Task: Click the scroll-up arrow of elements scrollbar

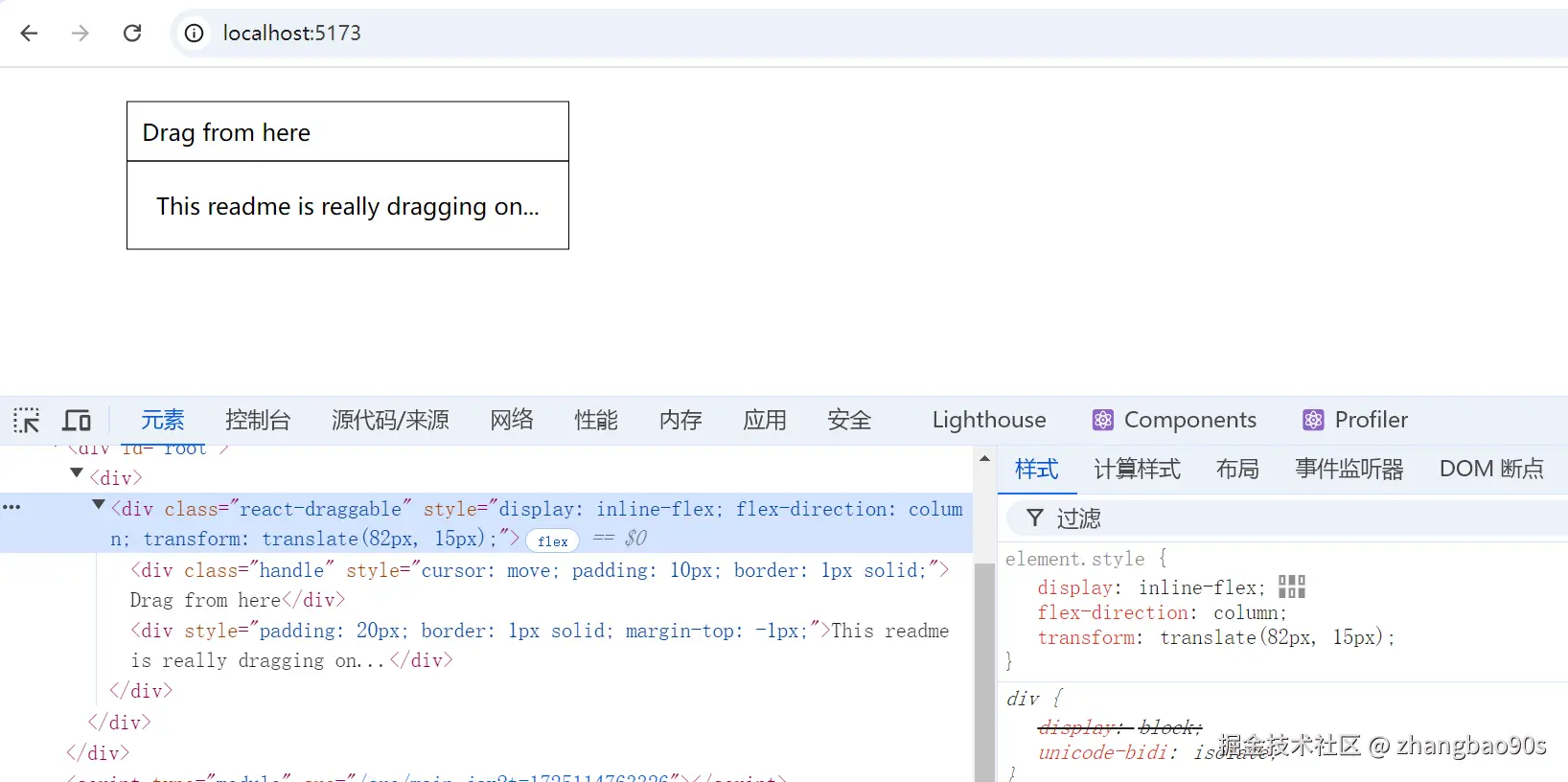Action: pos(984,459)
